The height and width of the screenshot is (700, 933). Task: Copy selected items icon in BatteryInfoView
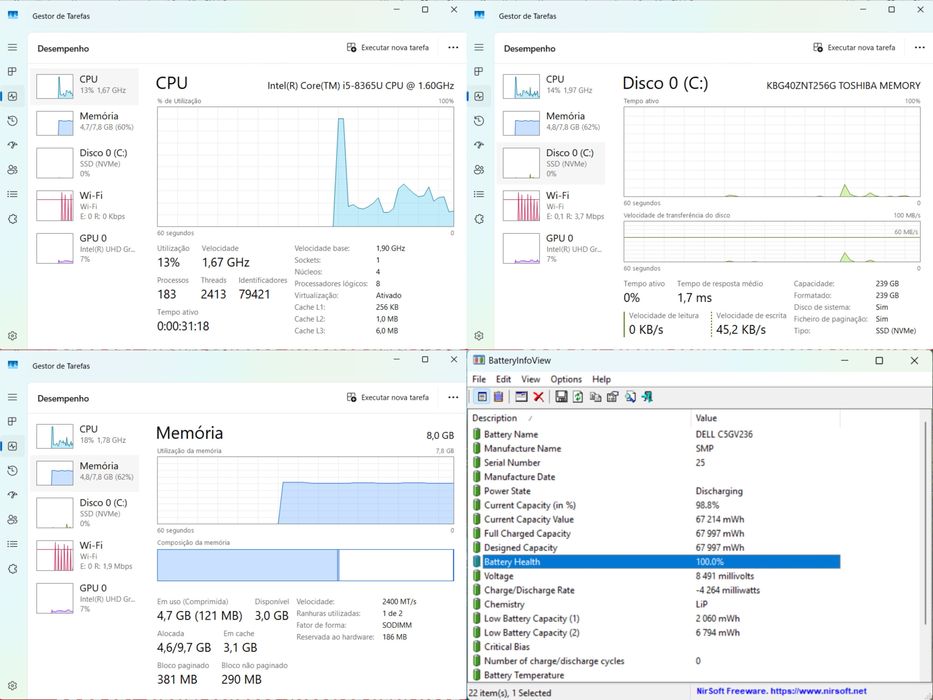(x=595, y=397)
